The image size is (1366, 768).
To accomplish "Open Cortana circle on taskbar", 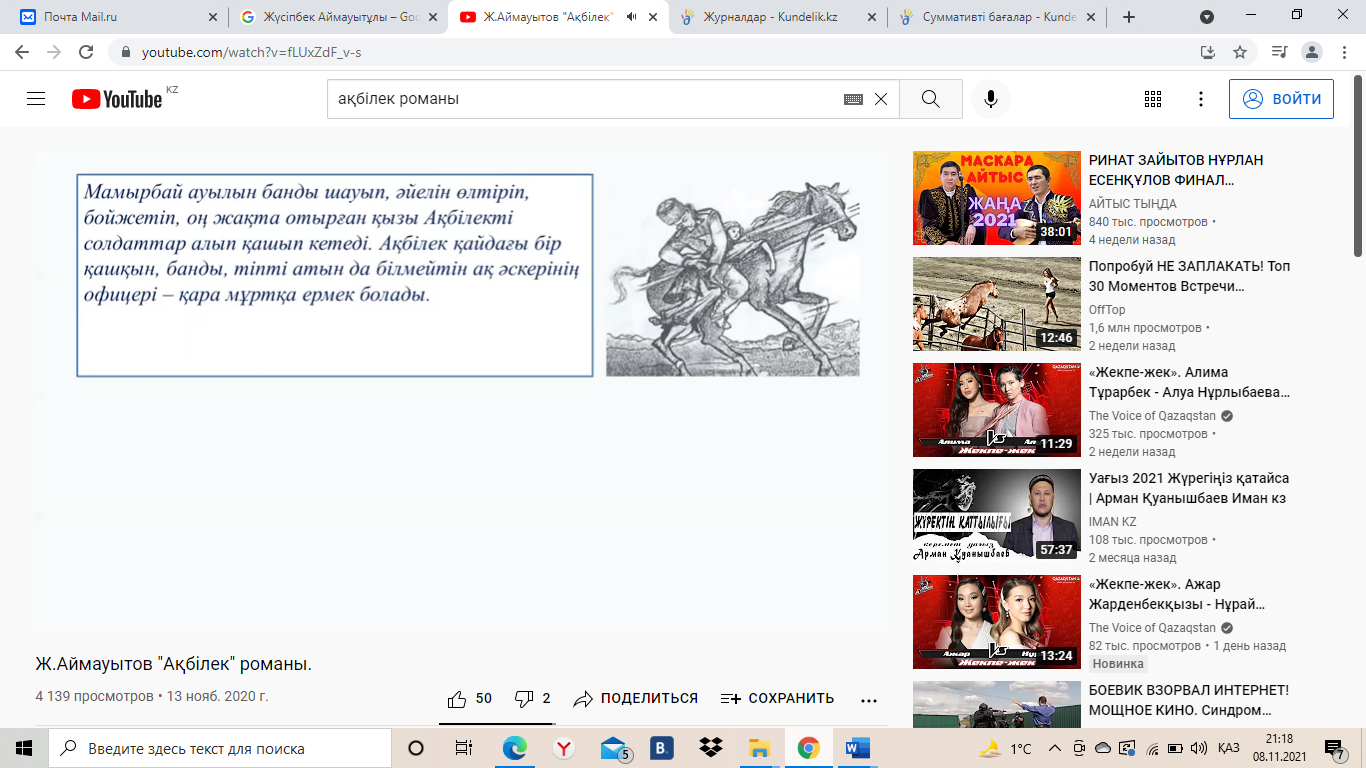I will tap(416, 748).
